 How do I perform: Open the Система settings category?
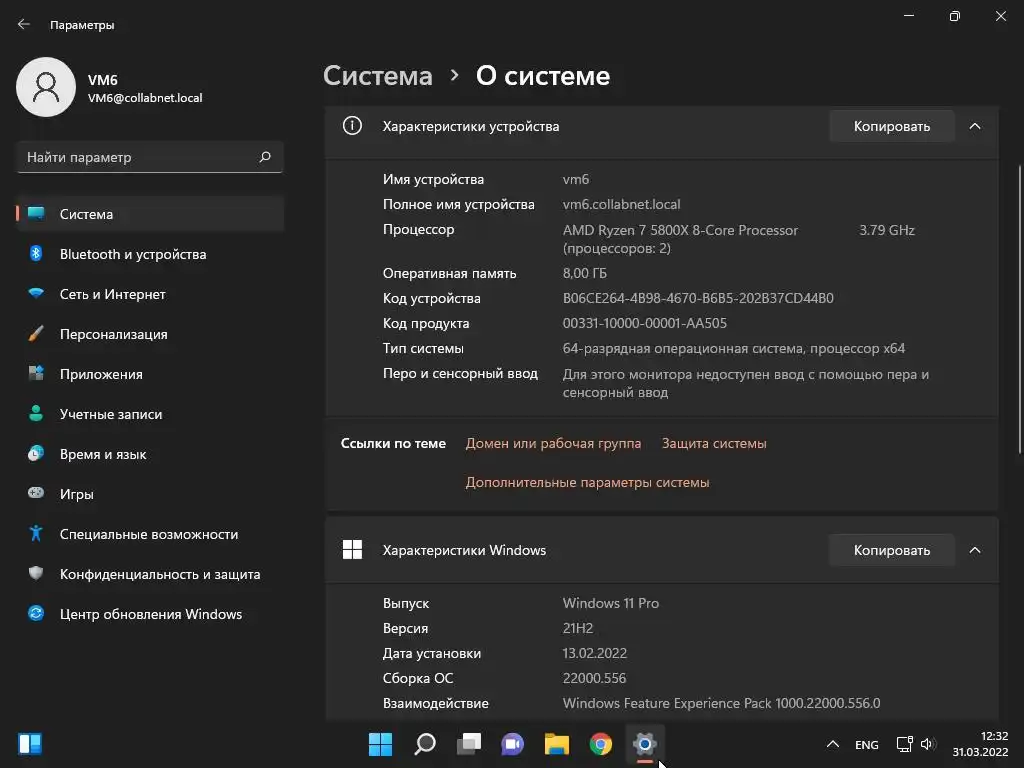[x=150, y=214]
